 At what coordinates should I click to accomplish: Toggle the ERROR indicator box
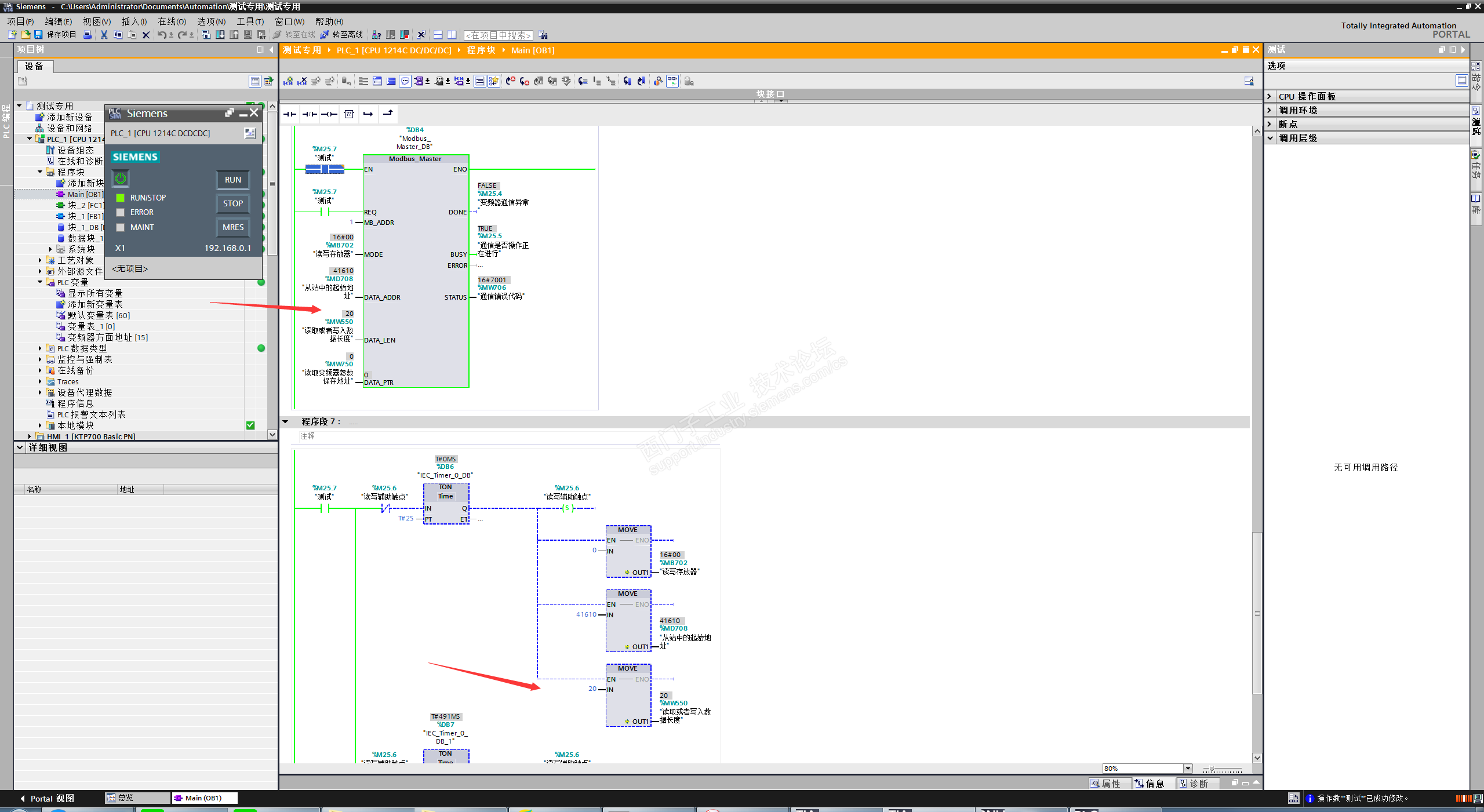click(x=121, y=212)
